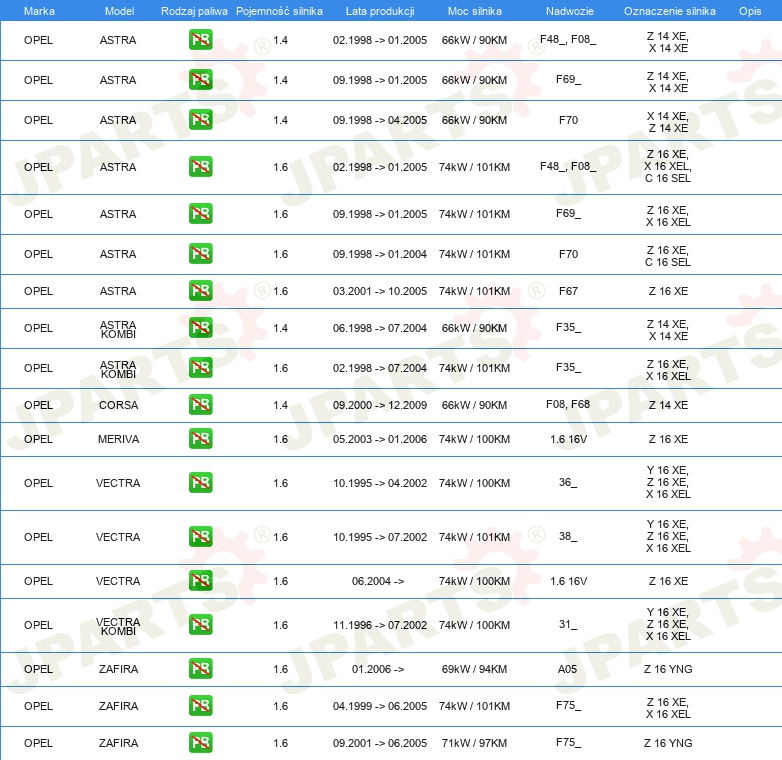
Task: Click fuel icon in Astra Kombi 1.4 row
Action: (x=200, y=328)
